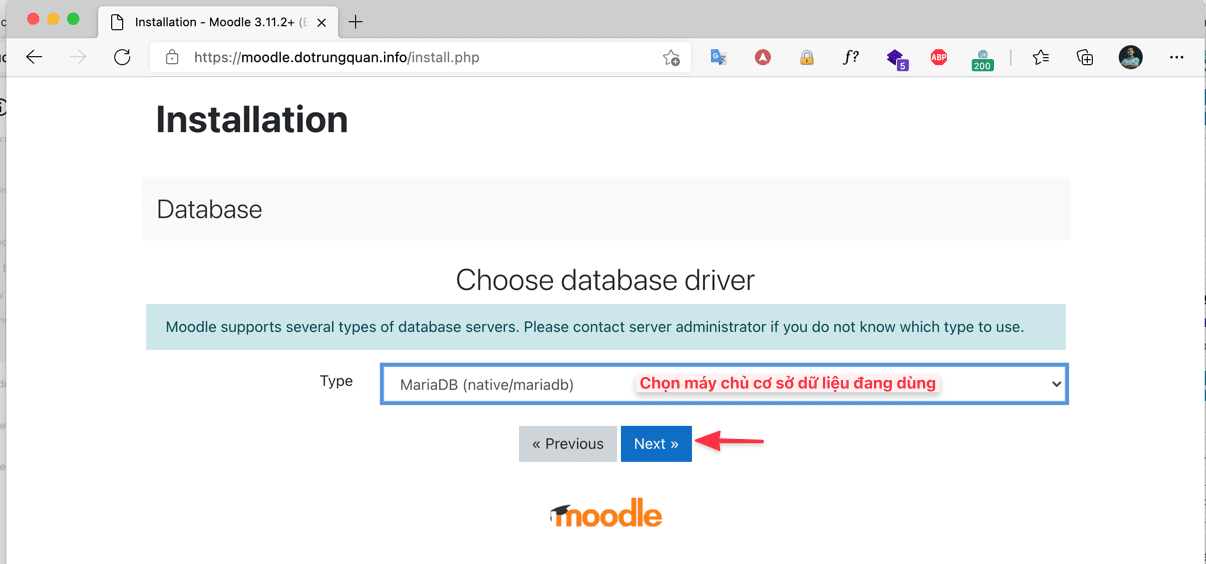Image resolution: width=1206 pixels, height=564 pixels.
Task: Open the Collections panel
Action: tap(1085, 57)
